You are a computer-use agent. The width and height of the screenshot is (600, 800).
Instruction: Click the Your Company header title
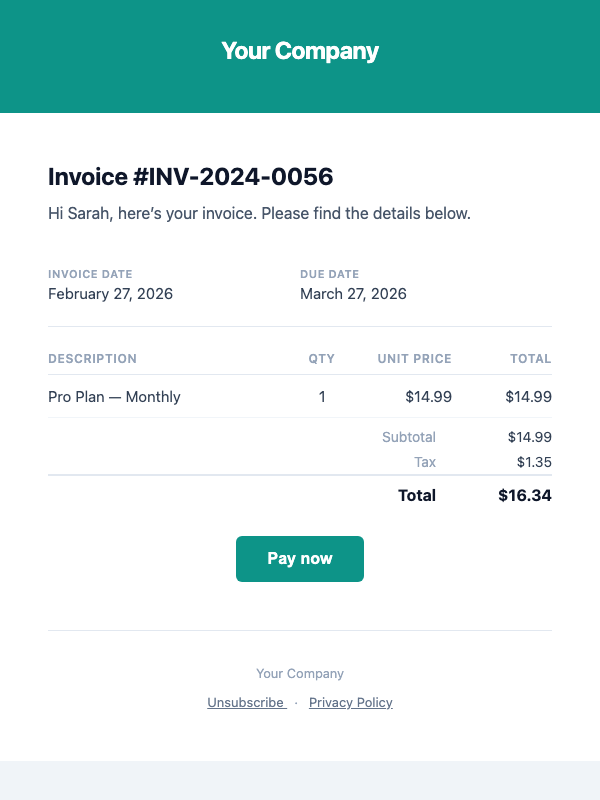tap(300, 51)
